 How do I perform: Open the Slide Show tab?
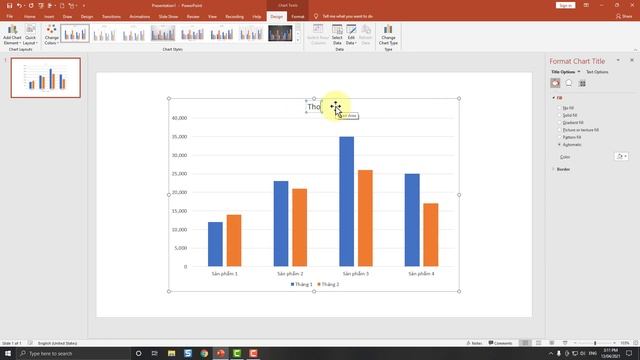point(168,17)
